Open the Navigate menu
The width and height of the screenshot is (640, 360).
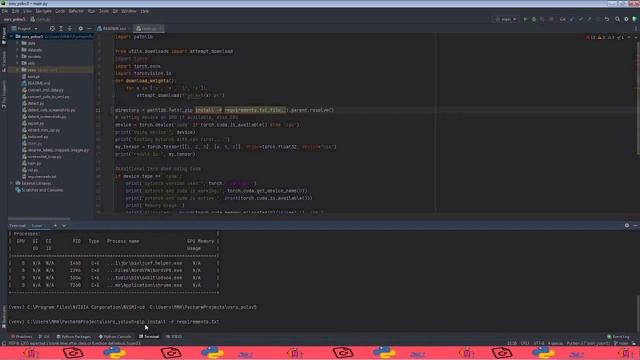43,11
